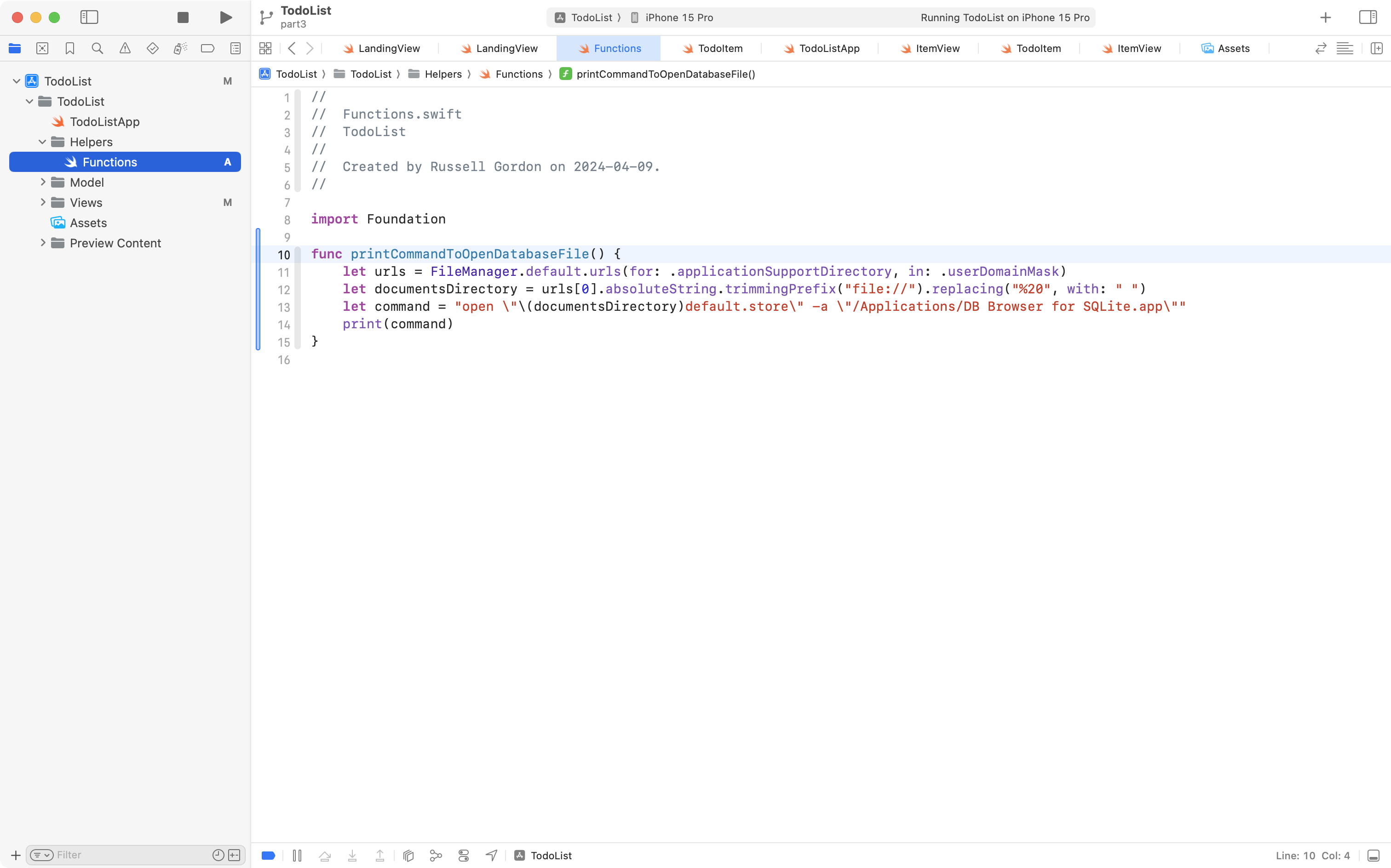Open Environment Overrides

(464, 855)
